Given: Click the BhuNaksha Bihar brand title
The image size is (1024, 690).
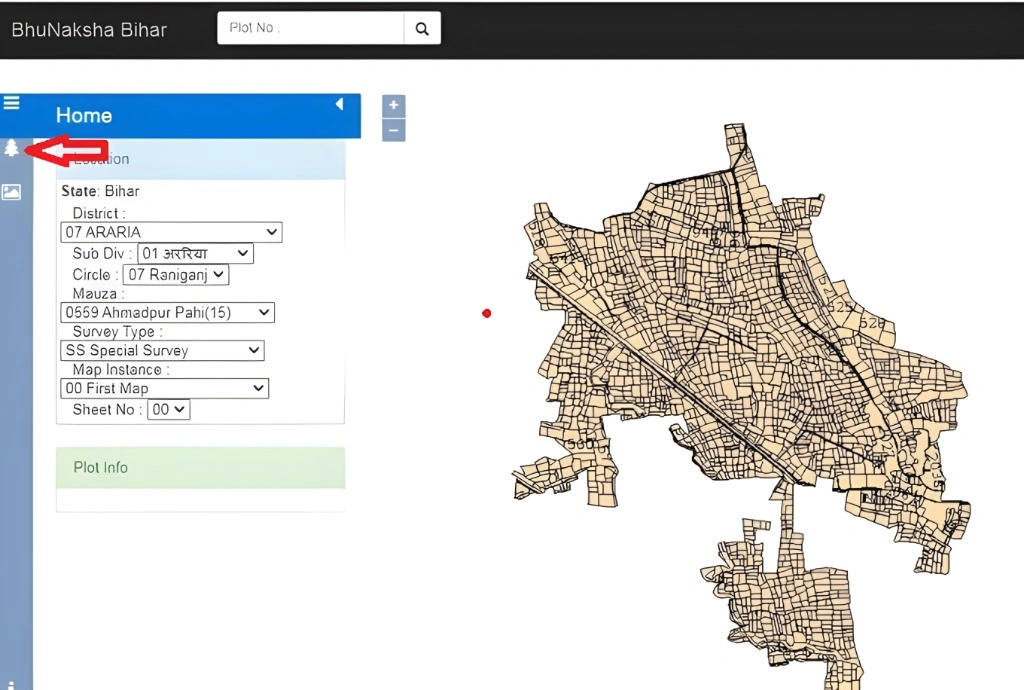Looking at the screenshot, I should 89,30.
